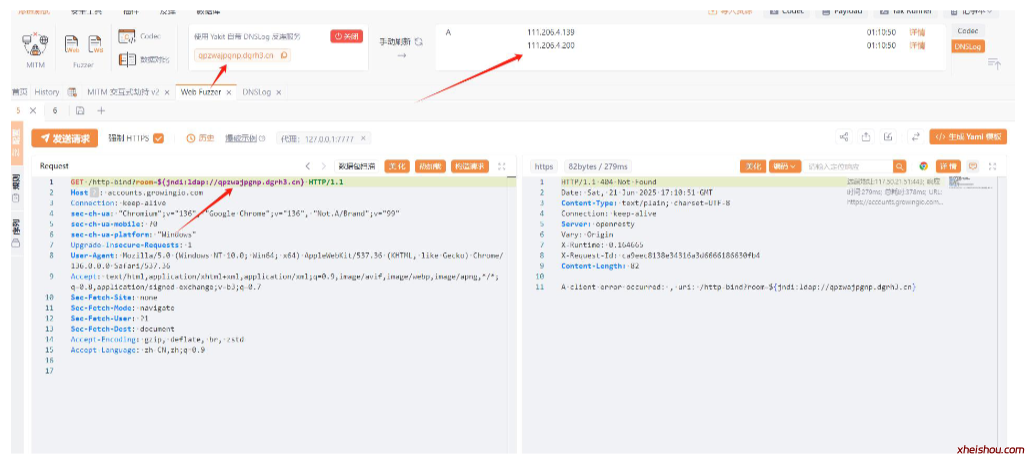
Task: Add a new fuzzer sub-tab with plus
Action: point(101,111)
